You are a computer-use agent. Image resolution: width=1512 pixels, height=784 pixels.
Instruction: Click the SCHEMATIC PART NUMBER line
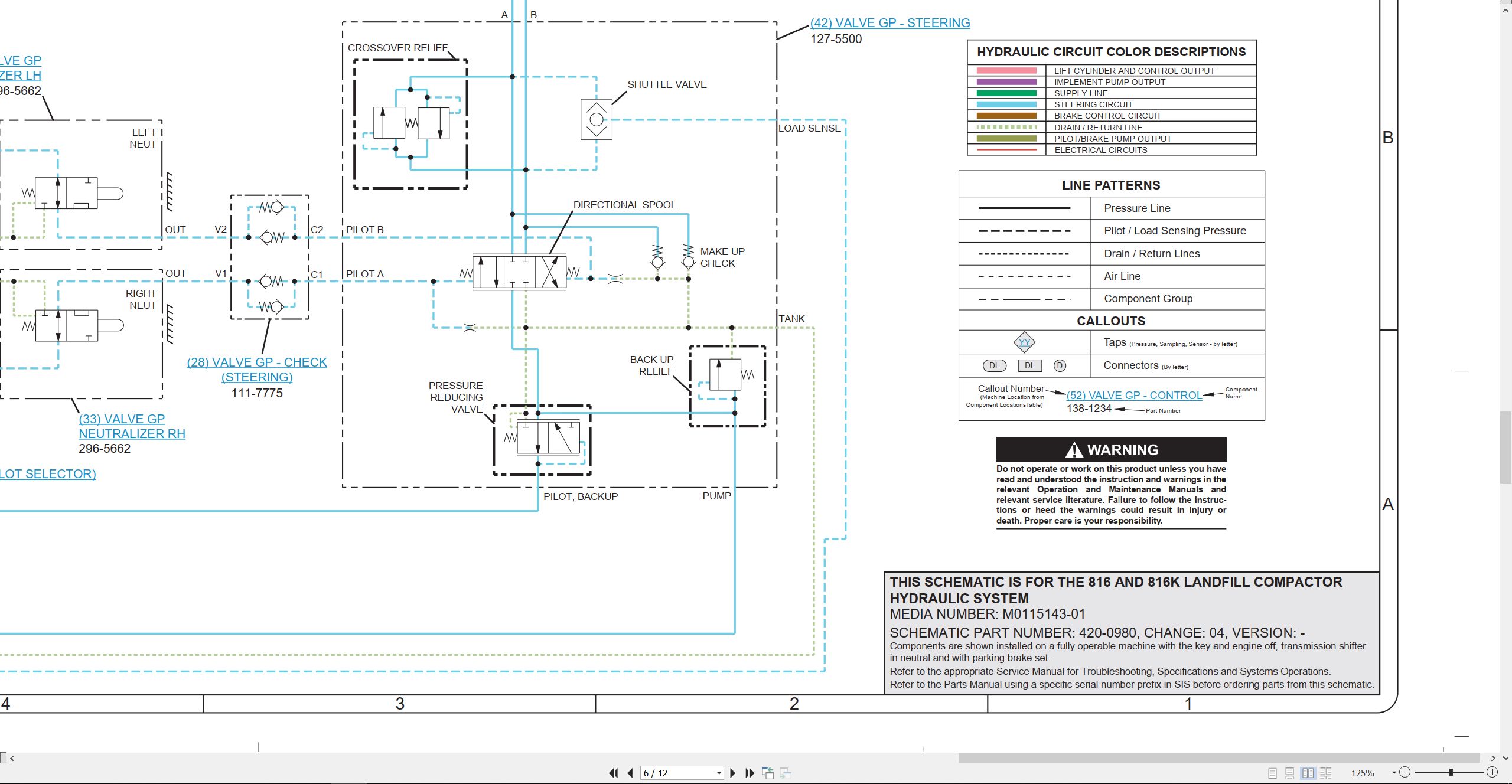pyautogui.click(x=1097, y=633)
